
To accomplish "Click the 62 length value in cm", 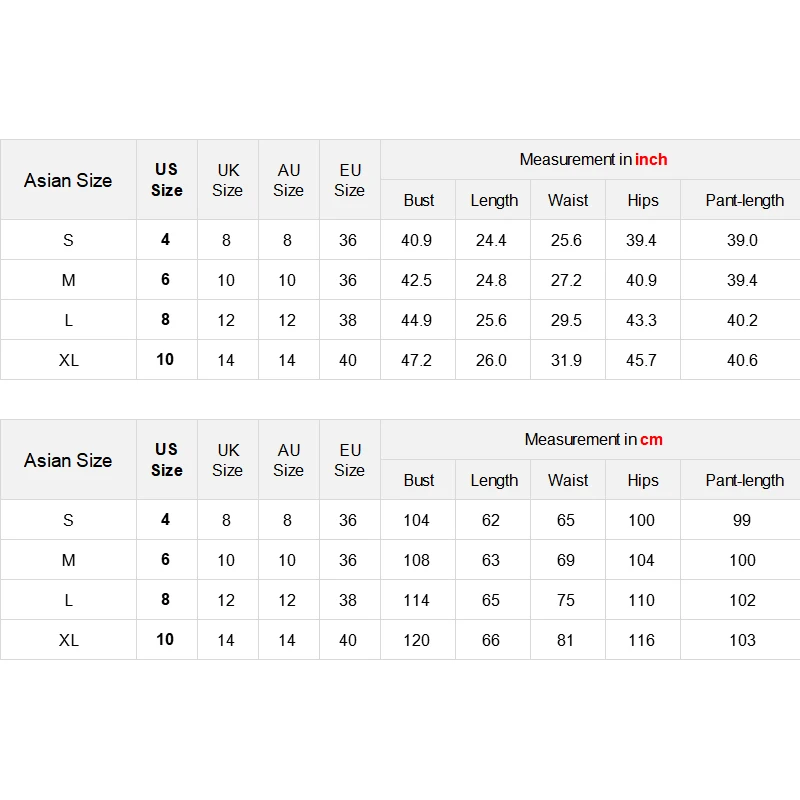I will coord(491,520).
